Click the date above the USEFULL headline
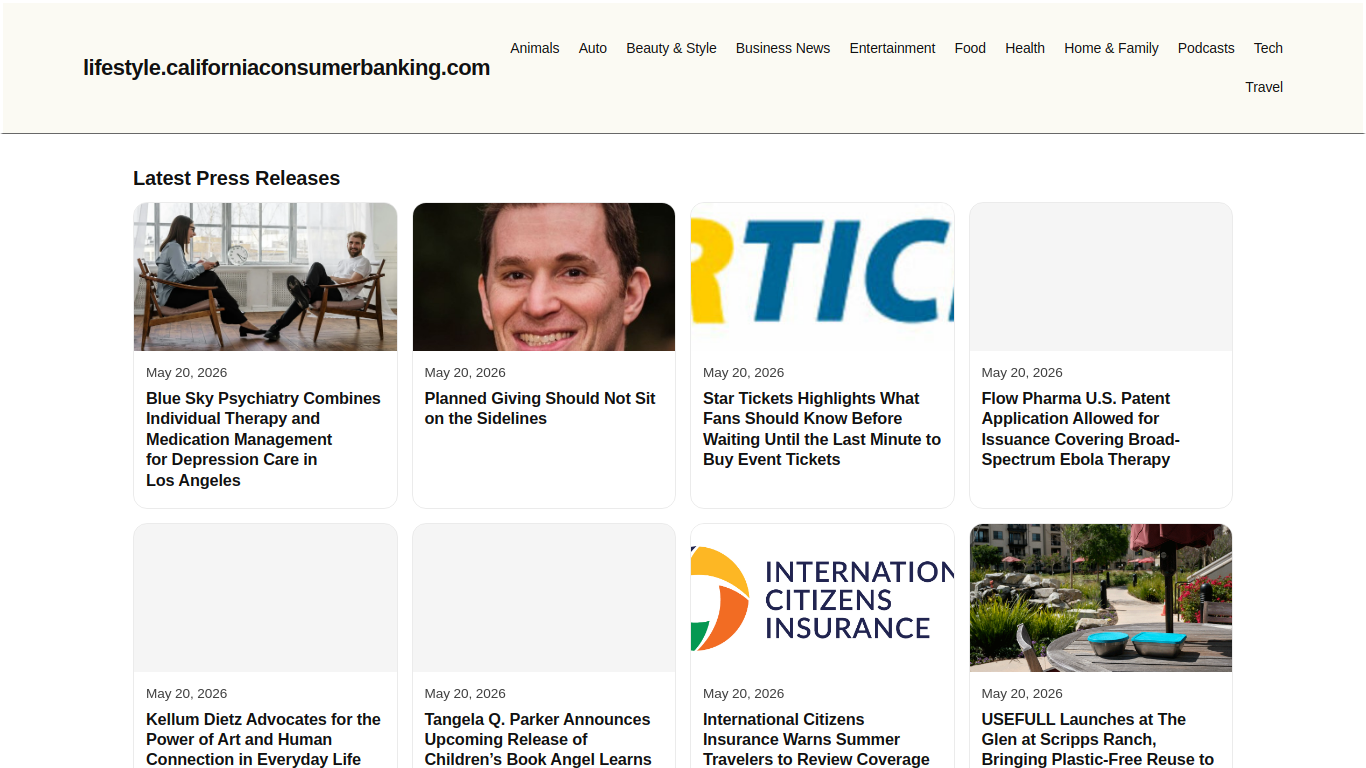This screenshot has height=768, width=1366. [x=1022, y=693]
